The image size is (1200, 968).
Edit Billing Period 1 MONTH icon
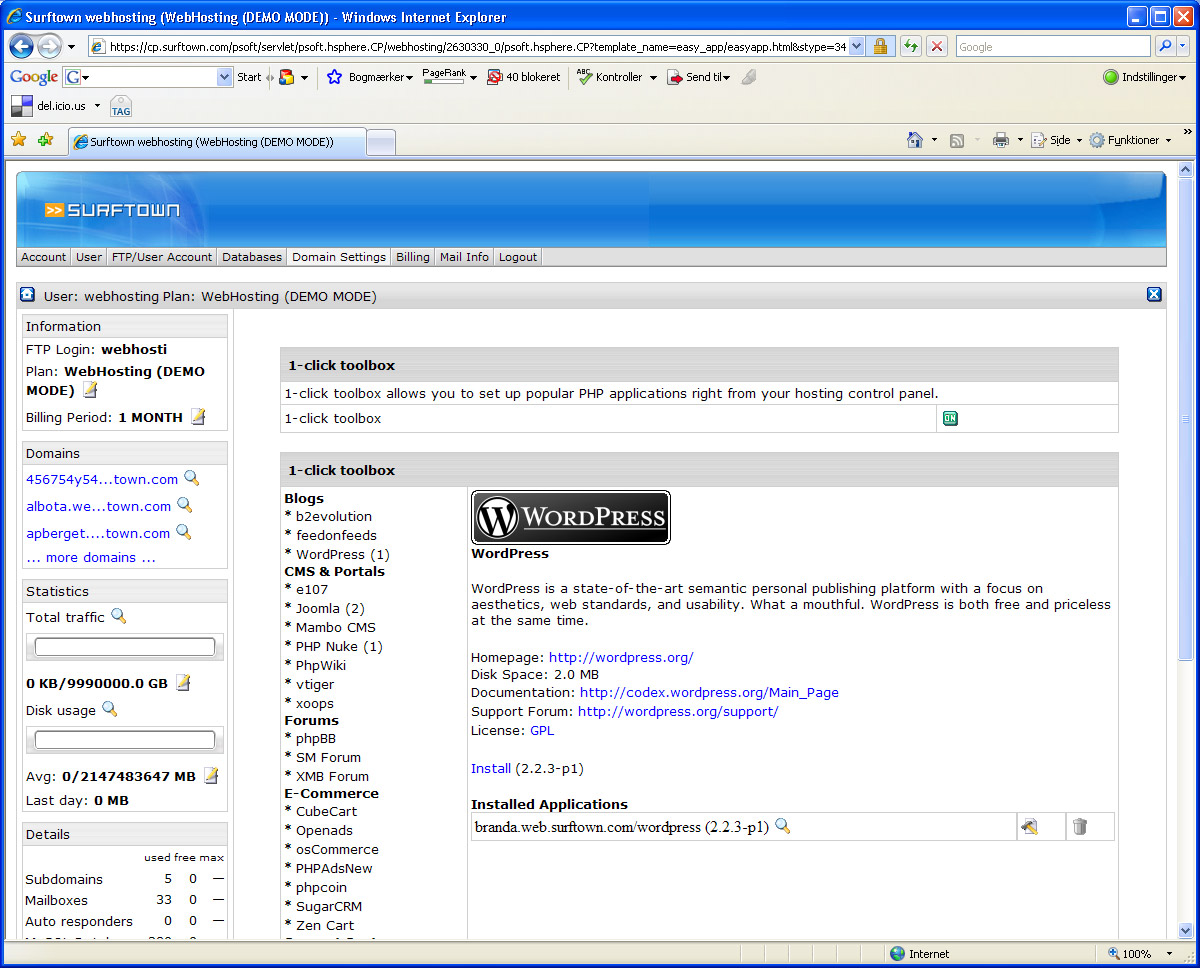pyautogui.click(x=198, y=416)
